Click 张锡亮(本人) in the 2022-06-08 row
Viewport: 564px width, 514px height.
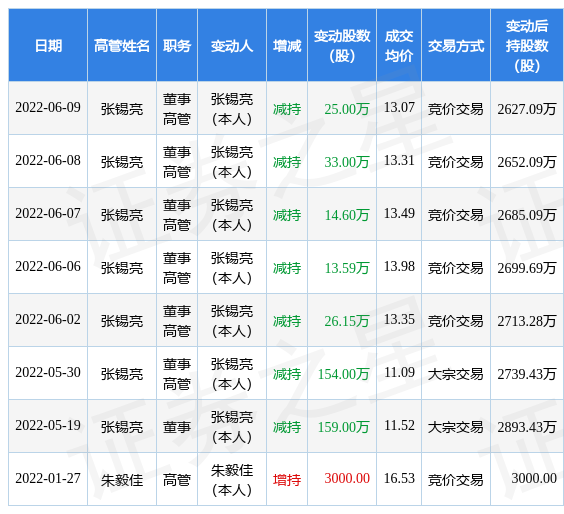click(x=232, y=162)
